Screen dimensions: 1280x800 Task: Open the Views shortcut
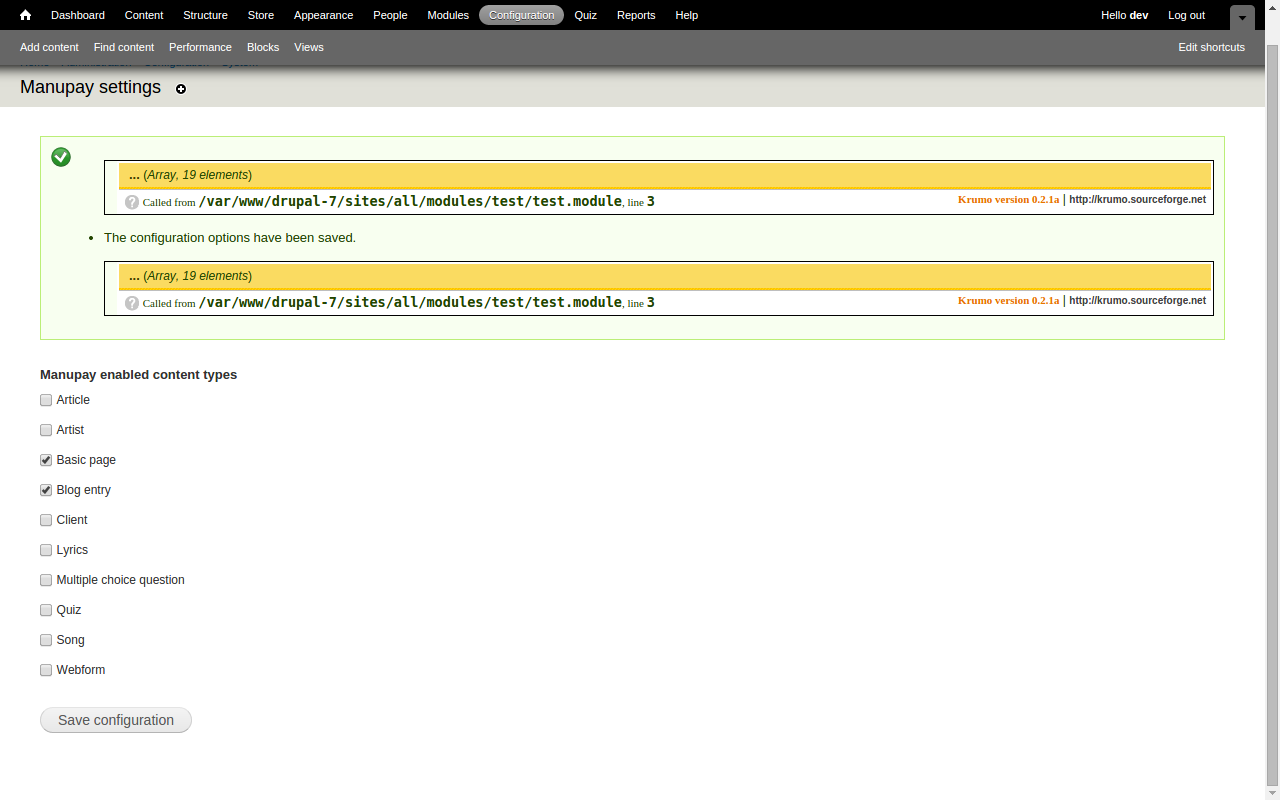[309, 47]
